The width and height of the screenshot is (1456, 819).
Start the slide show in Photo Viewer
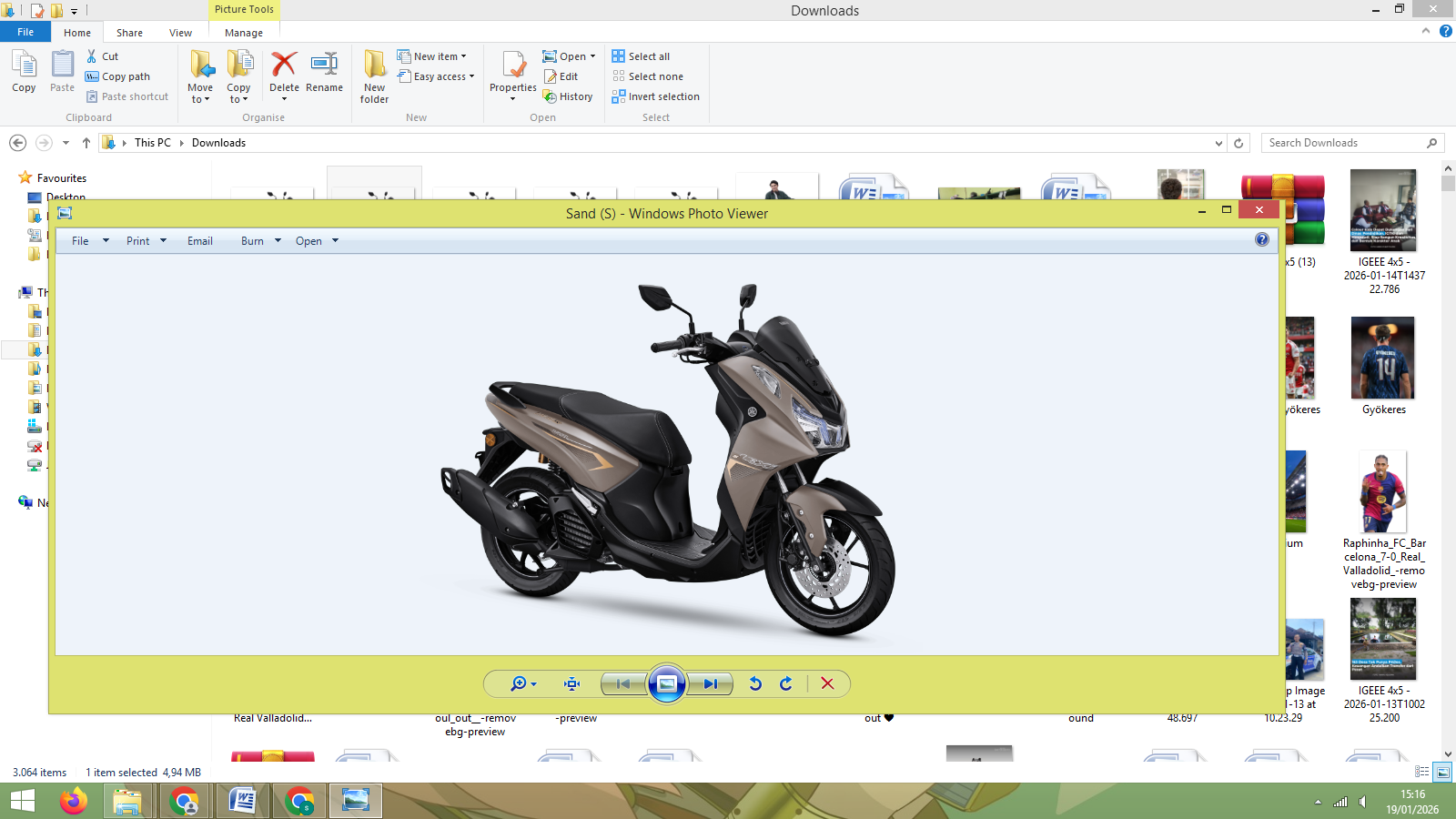(667, 683)
